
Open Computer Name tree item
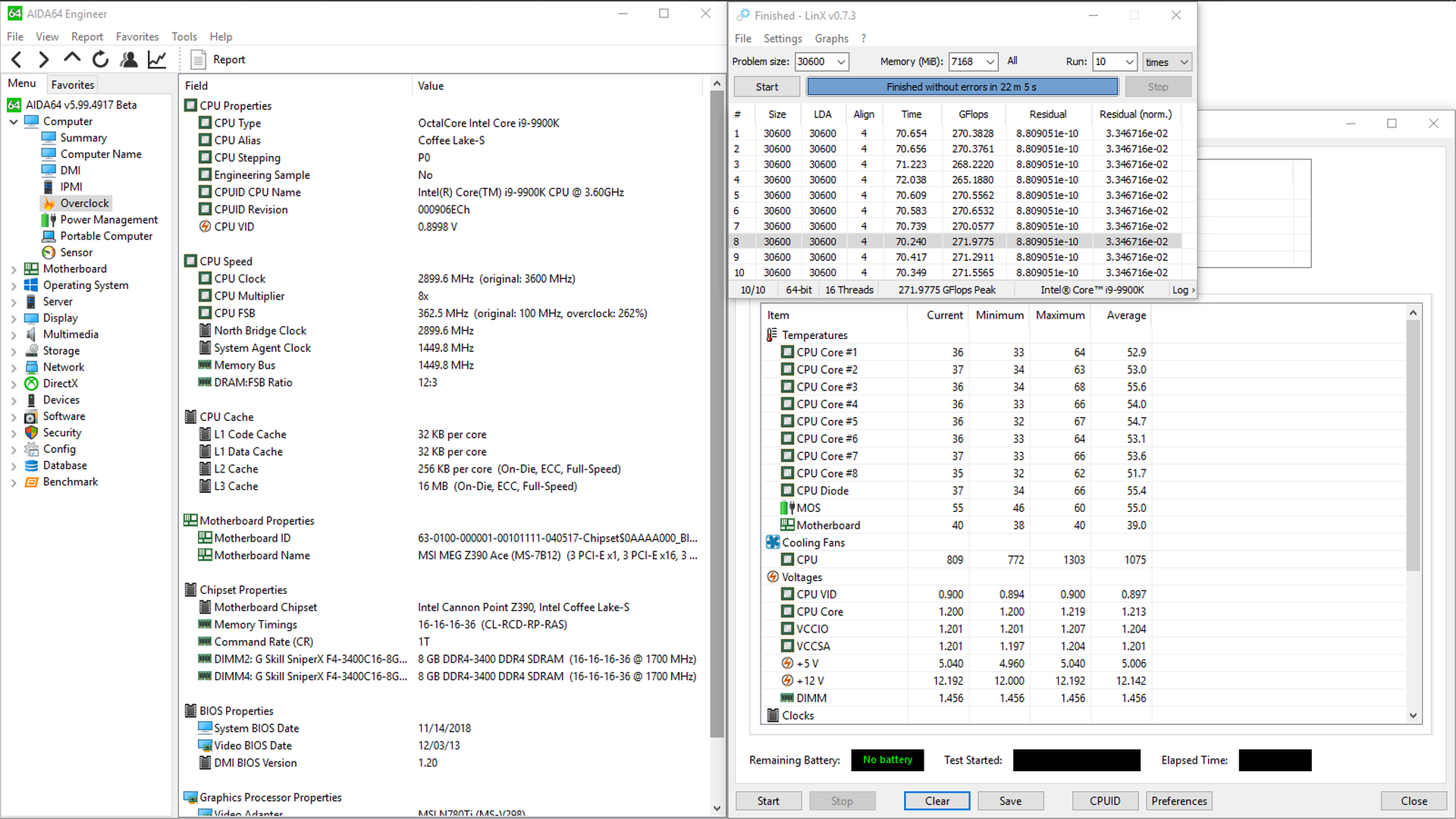101,154
